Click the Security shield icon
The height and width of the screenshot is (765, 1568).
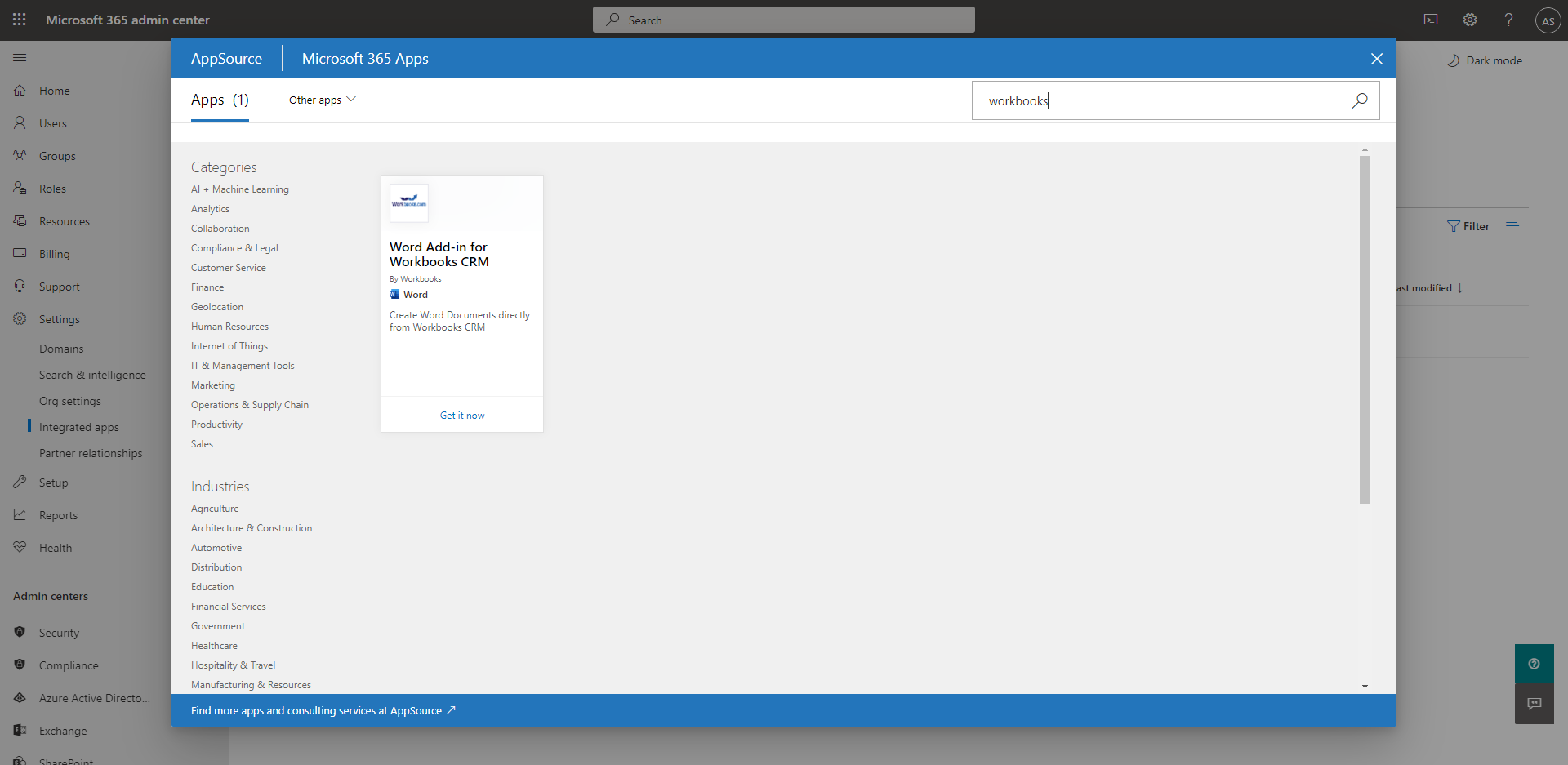click(x=20, y=633)
